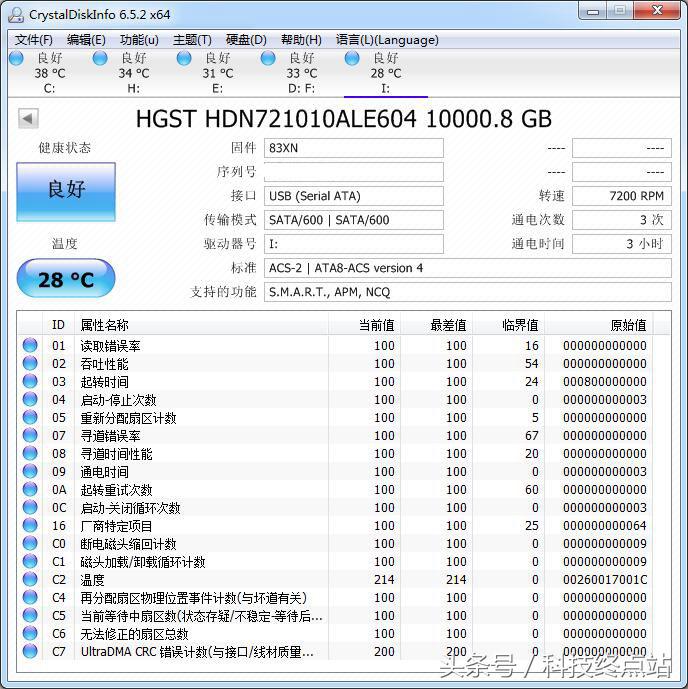This screenshot has width=688, height=689.
Task: Click the power-on hours 3 小时 field
Action: (622, 244)
